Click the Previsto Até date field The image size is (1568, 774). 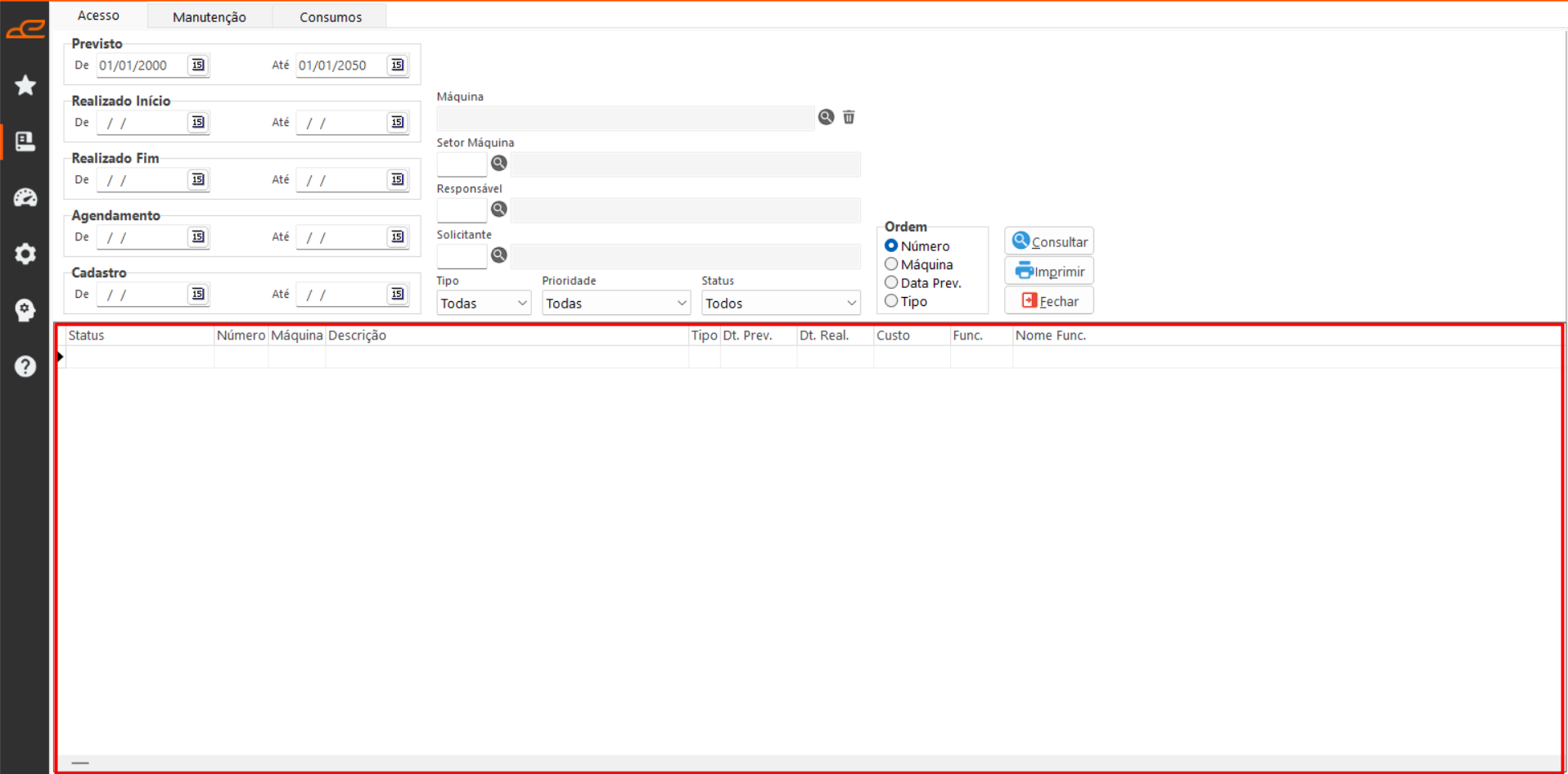point(340,65)
